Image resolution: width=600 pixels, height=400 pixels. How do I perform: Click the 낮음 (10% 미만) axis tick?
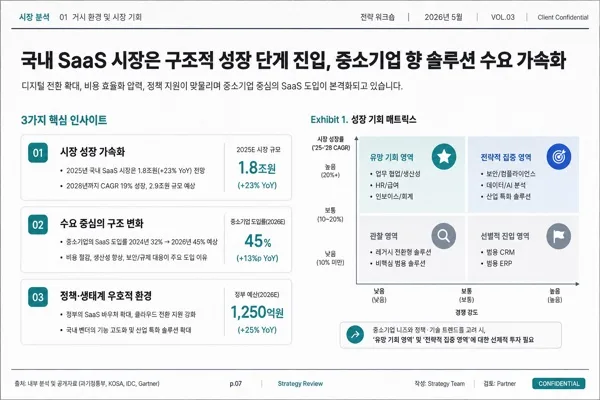[x=330, y=258]
